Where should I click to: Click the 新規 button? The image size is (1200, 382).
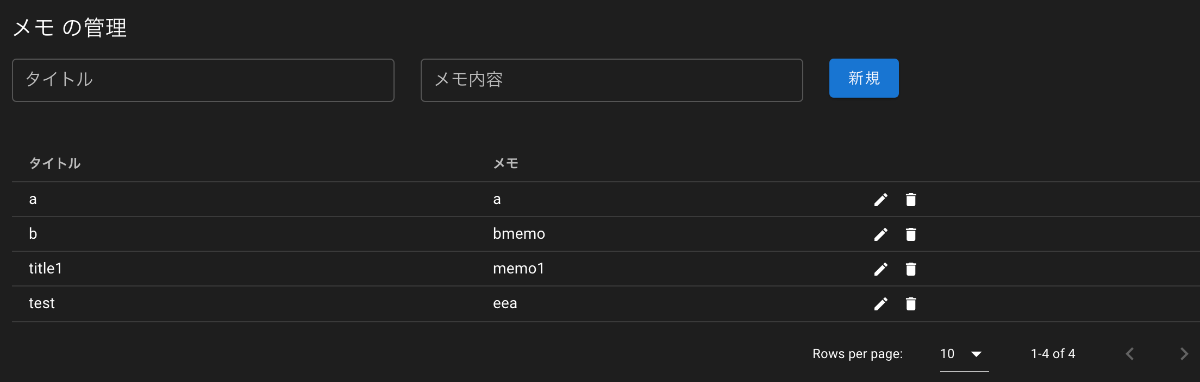click(x=864, y=78)
